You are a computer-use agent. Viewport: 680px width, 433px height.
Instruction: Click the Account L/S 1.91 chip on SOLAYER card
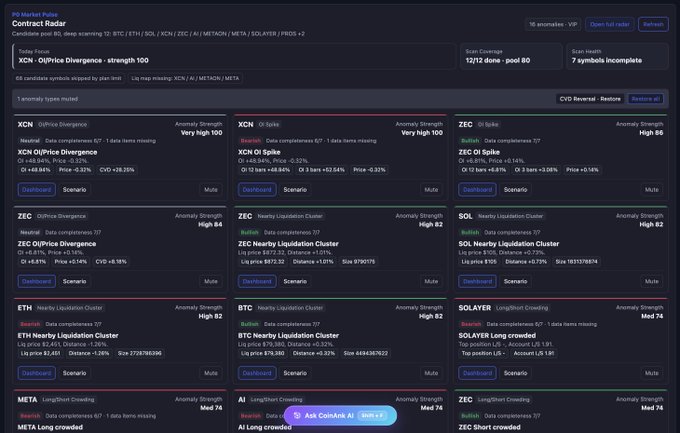click(x=534, y=353)
